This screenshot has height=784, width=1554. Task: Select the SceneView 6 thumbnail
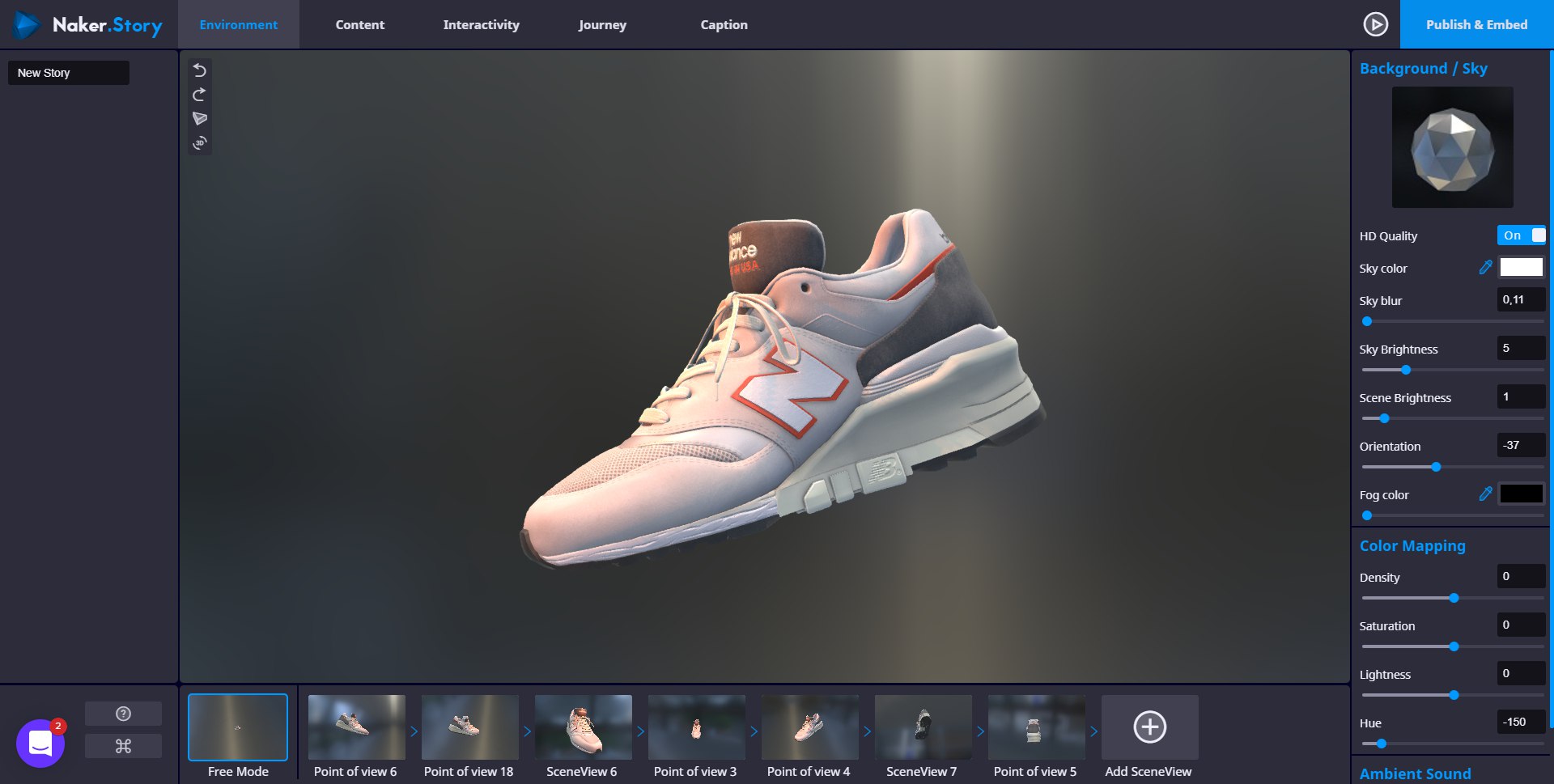click(x=583, y=727)
